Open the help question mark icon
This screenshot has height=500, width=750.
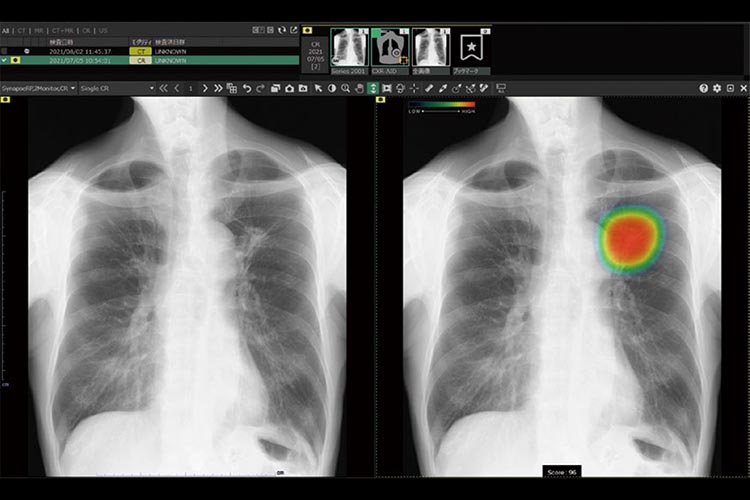(x=704, y=88)
